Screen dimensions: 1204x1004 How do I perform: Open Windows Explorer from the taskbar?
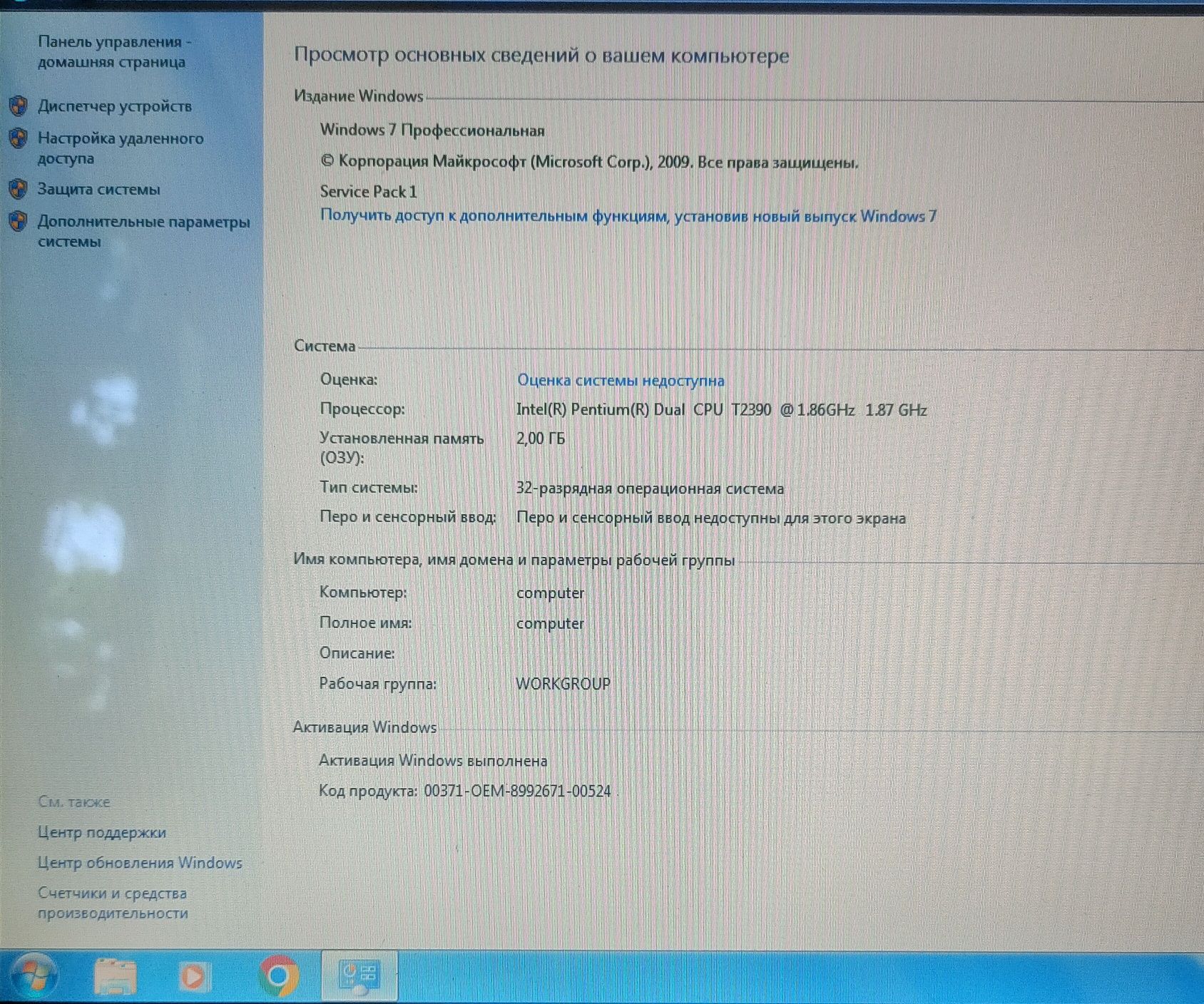point(115,977)
